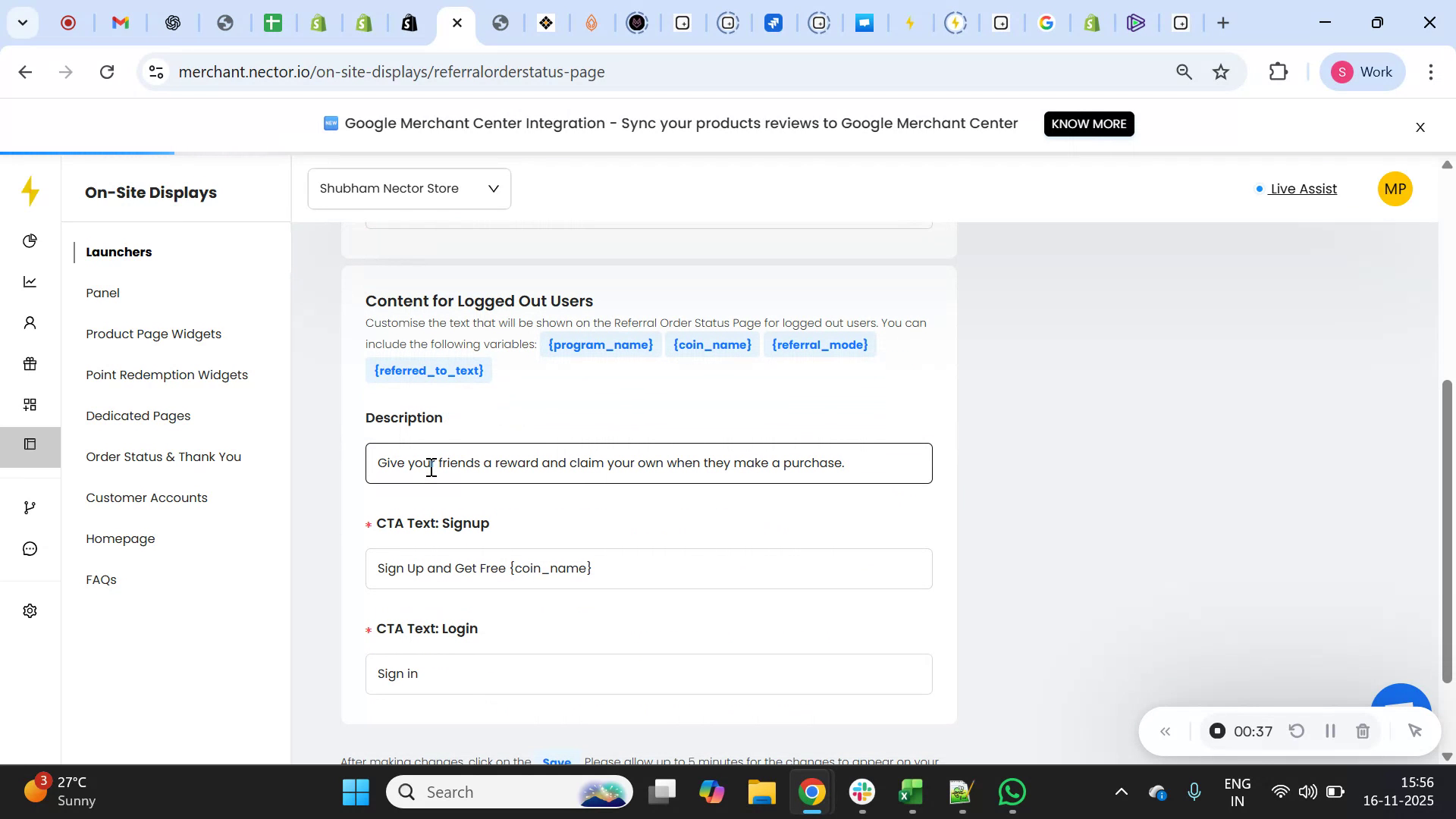Click the Sign in CTA Login text field
This screenshot has width=1456, height=819.
click(648, 673)
